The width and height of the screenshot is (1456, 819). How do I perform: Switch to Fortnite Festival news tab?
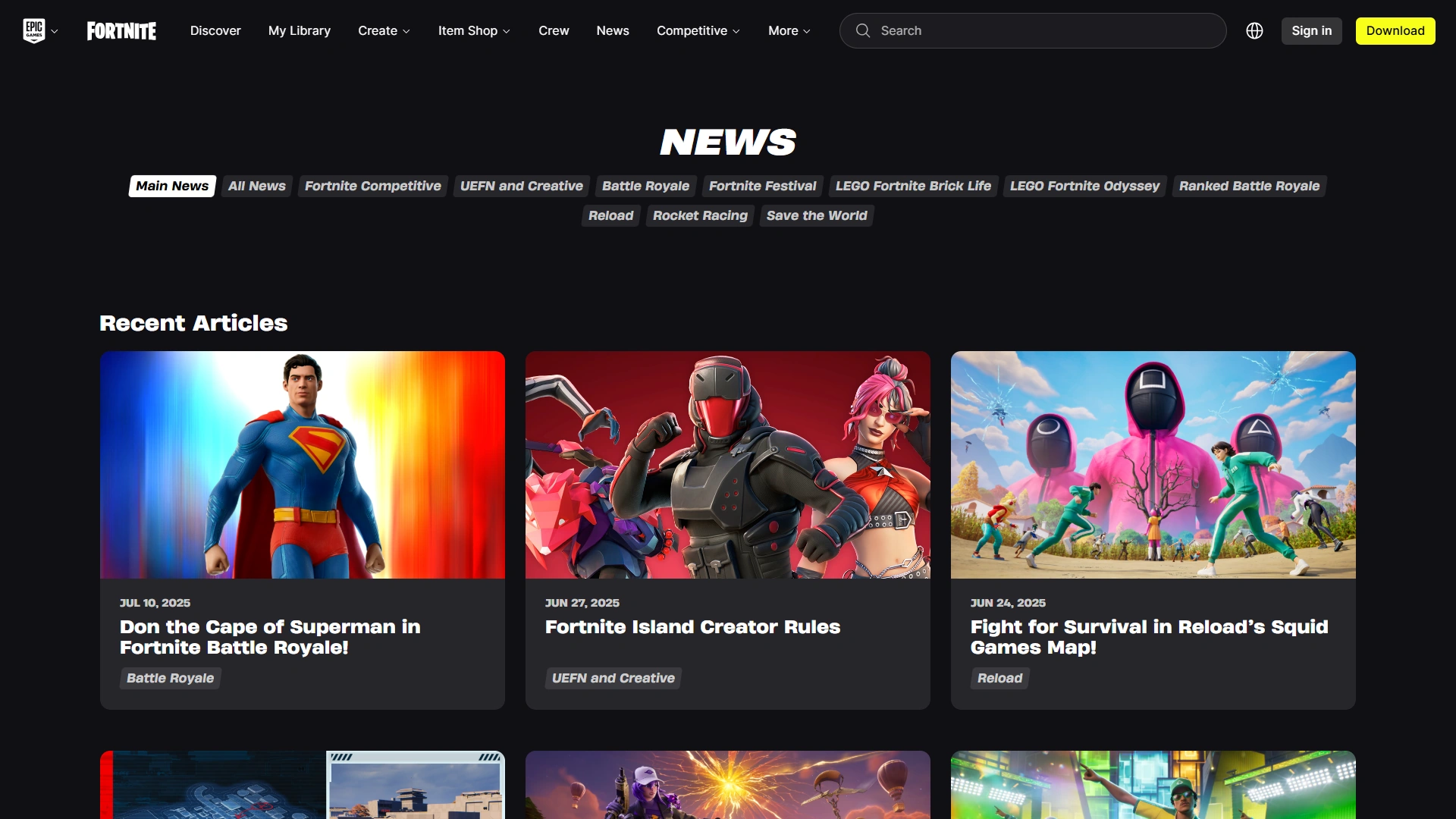(762, 187)
